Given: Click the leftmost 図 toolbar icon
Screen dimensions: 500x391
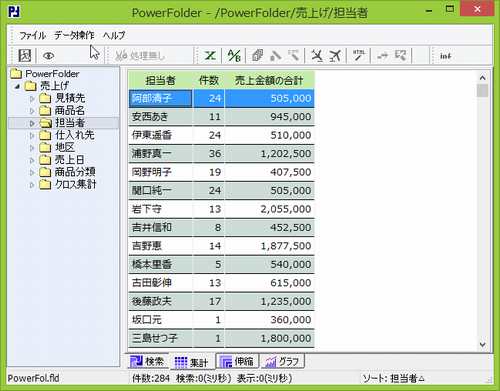Looking at the screenshot, I should pos(25,56).
